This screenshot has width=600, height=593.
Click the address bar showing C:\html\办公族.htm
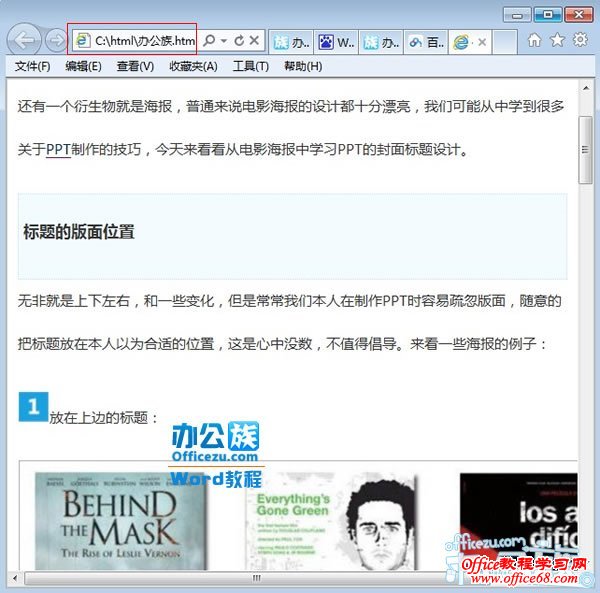145,40
